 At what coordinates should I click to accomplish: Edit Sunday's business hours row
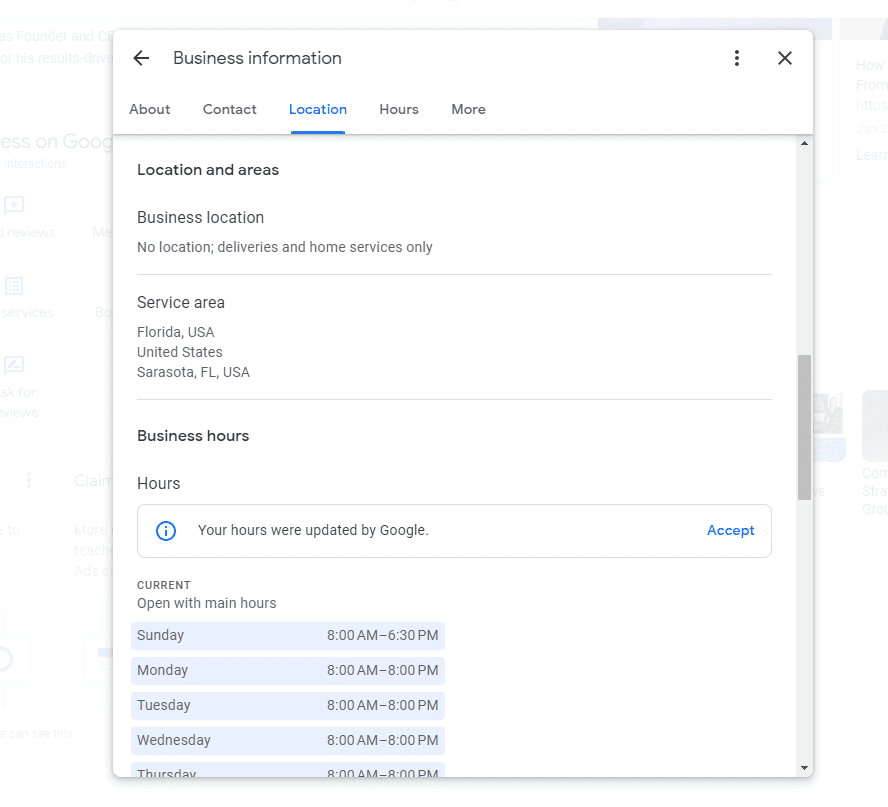point(288,635)
